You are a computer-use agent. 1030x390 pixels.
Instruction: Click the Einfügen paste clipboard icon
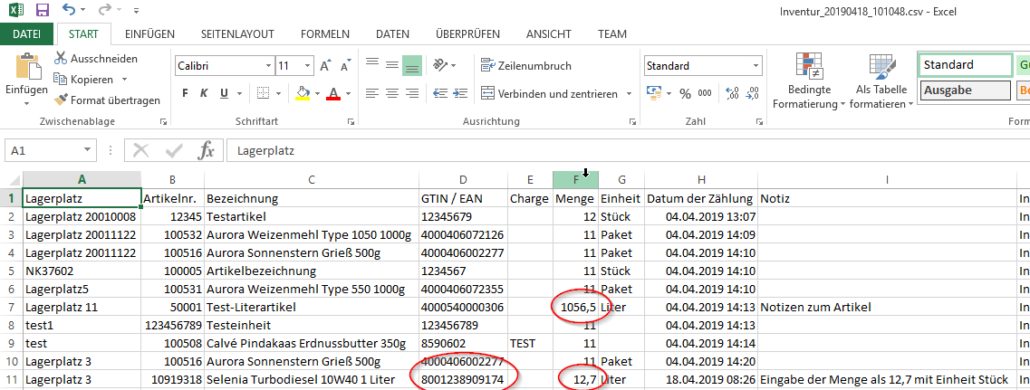(x=27, y=66)
